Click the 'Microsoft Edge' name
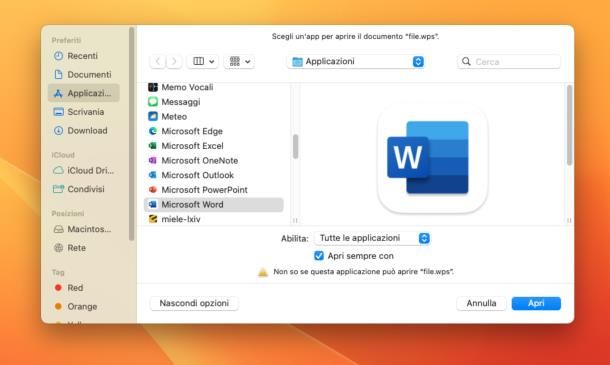610x365 pixels. (x=192, y=131)
